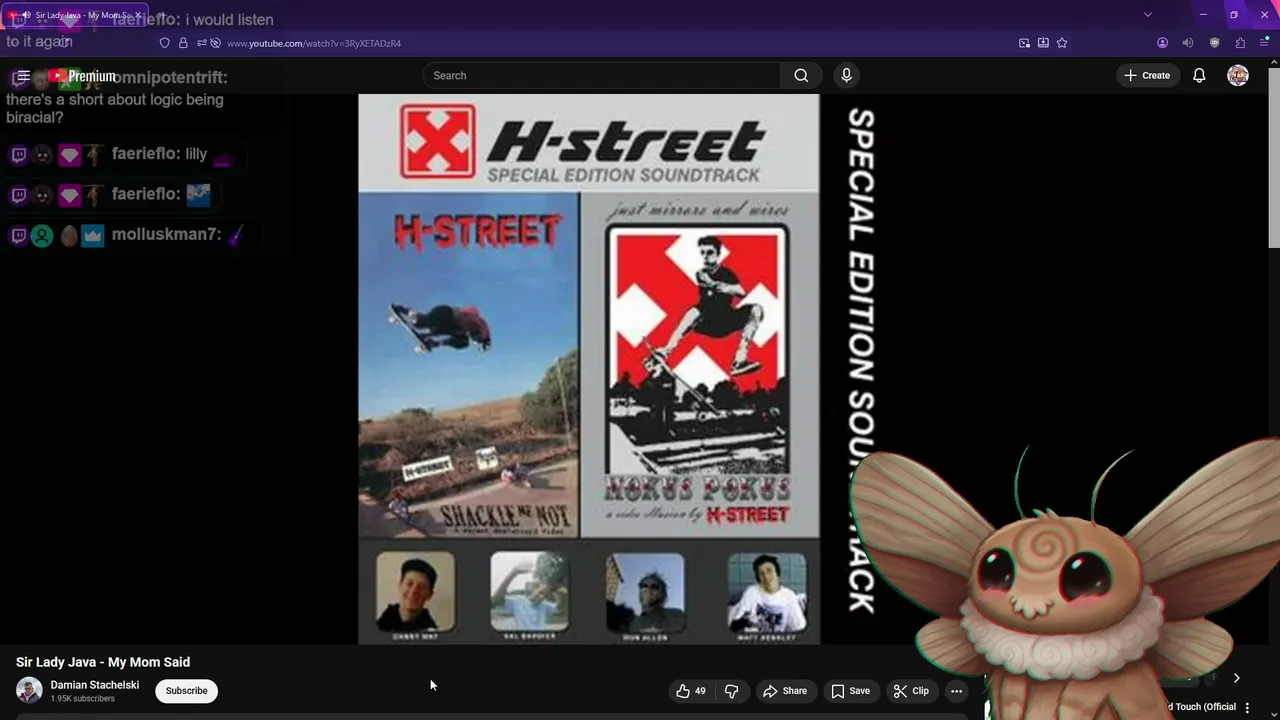The width and height of the screenshot is (1280, 720).
Task: Click the install/download icon in address bar
Action: coord(1043,43)
